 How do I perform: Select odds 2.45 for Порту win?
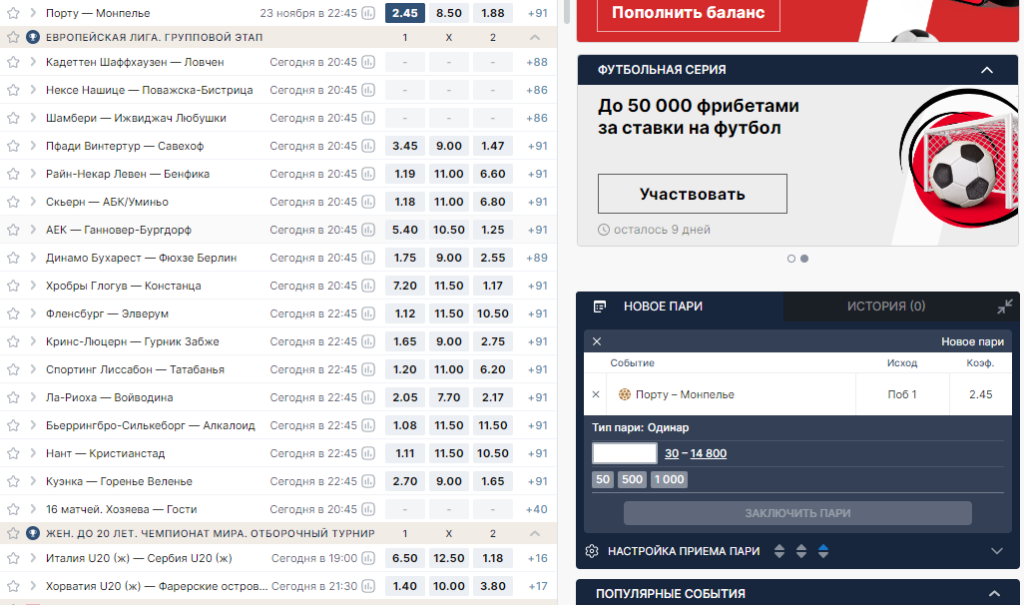pyautogui.click(x=405, y=13)
